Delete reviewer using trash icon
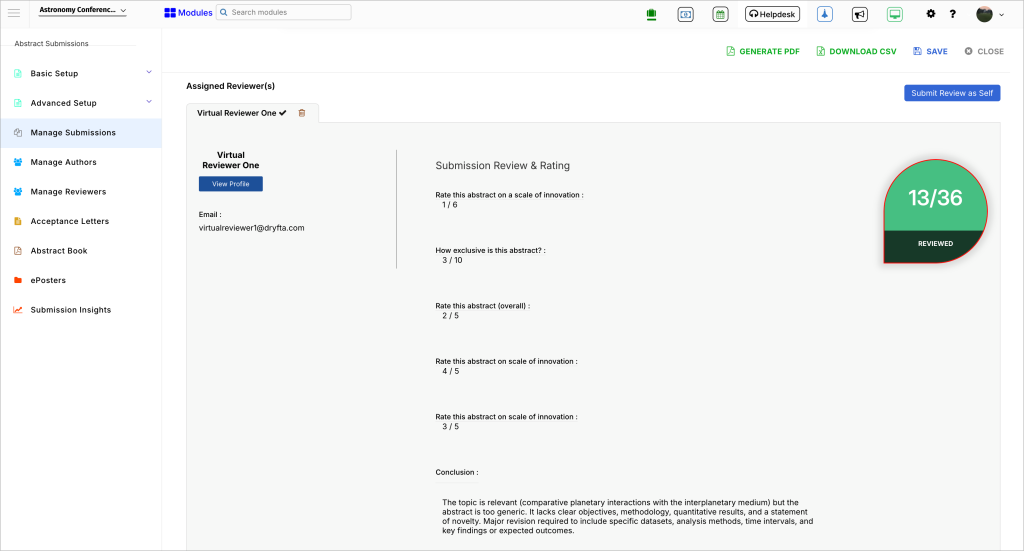 tap(302, 113)
